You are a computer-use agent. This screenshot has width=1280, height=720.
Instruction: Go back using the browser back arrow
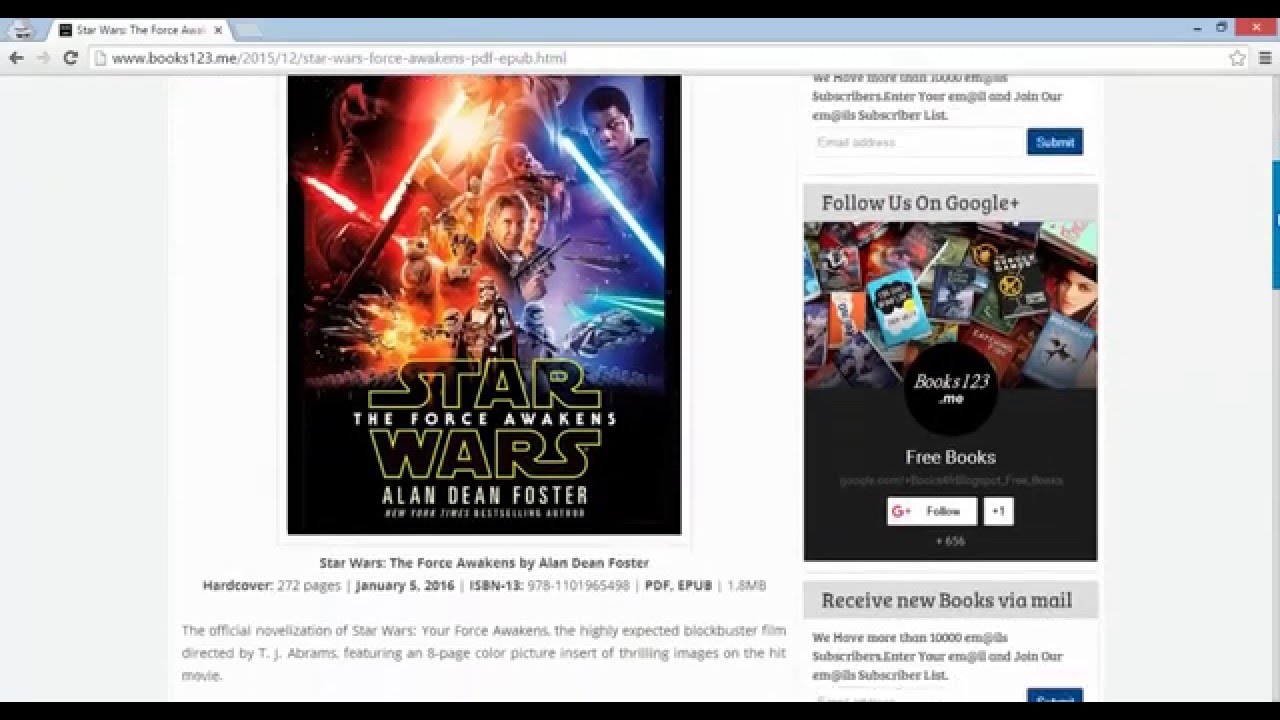pos(16,58)
